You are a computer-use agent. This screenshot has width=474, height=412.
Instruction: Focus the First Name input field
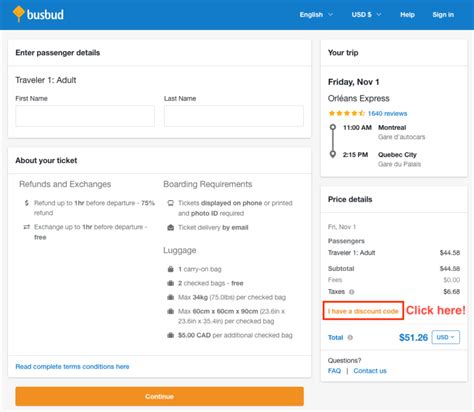[85, 116]
